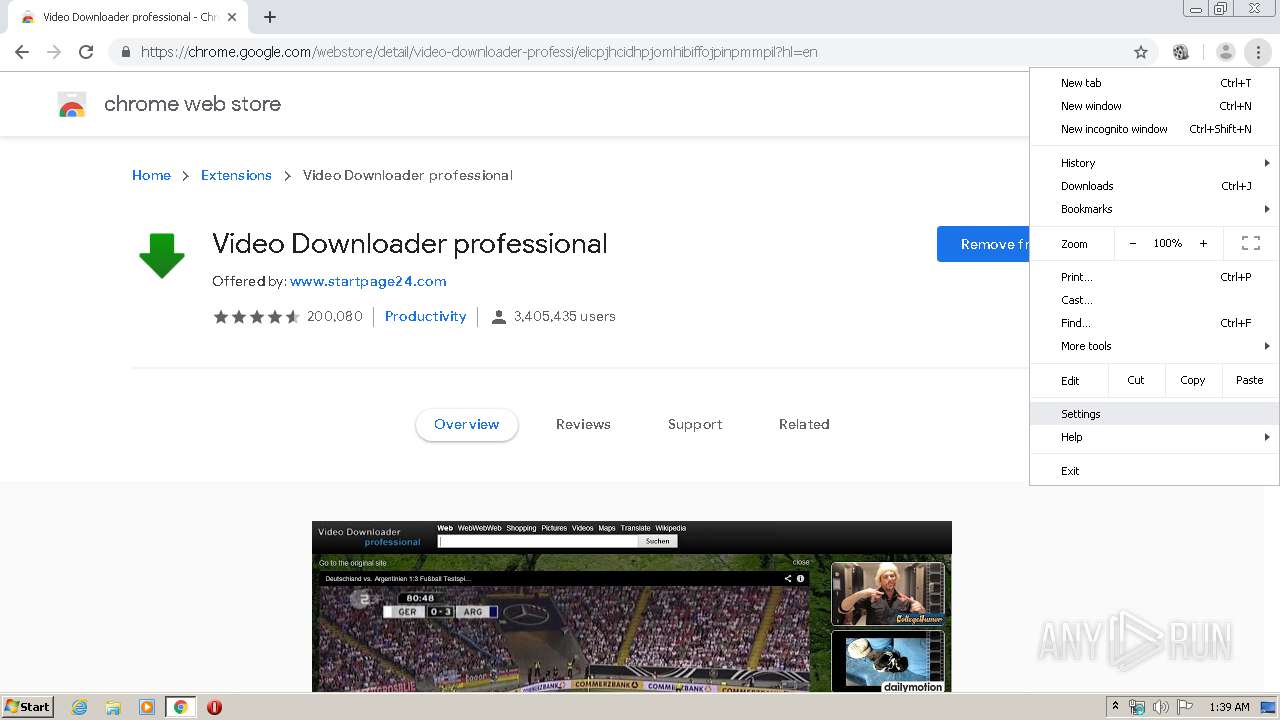Click the red Opera taskbar icon
1280x720 pixels.
214,707
